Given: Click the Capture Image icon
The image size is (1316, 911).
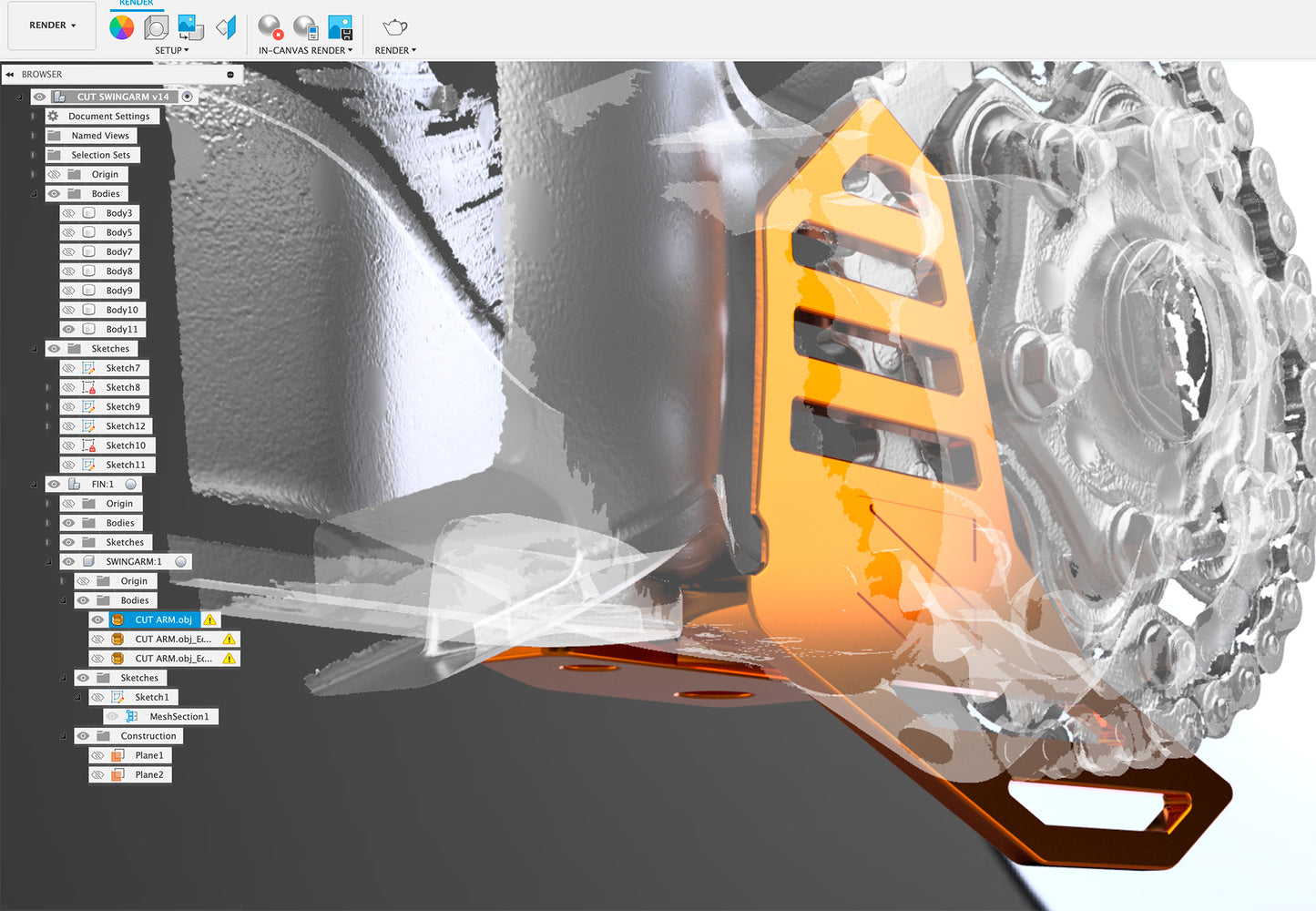Looking at the screenshot, I should [x=340, y=27].
